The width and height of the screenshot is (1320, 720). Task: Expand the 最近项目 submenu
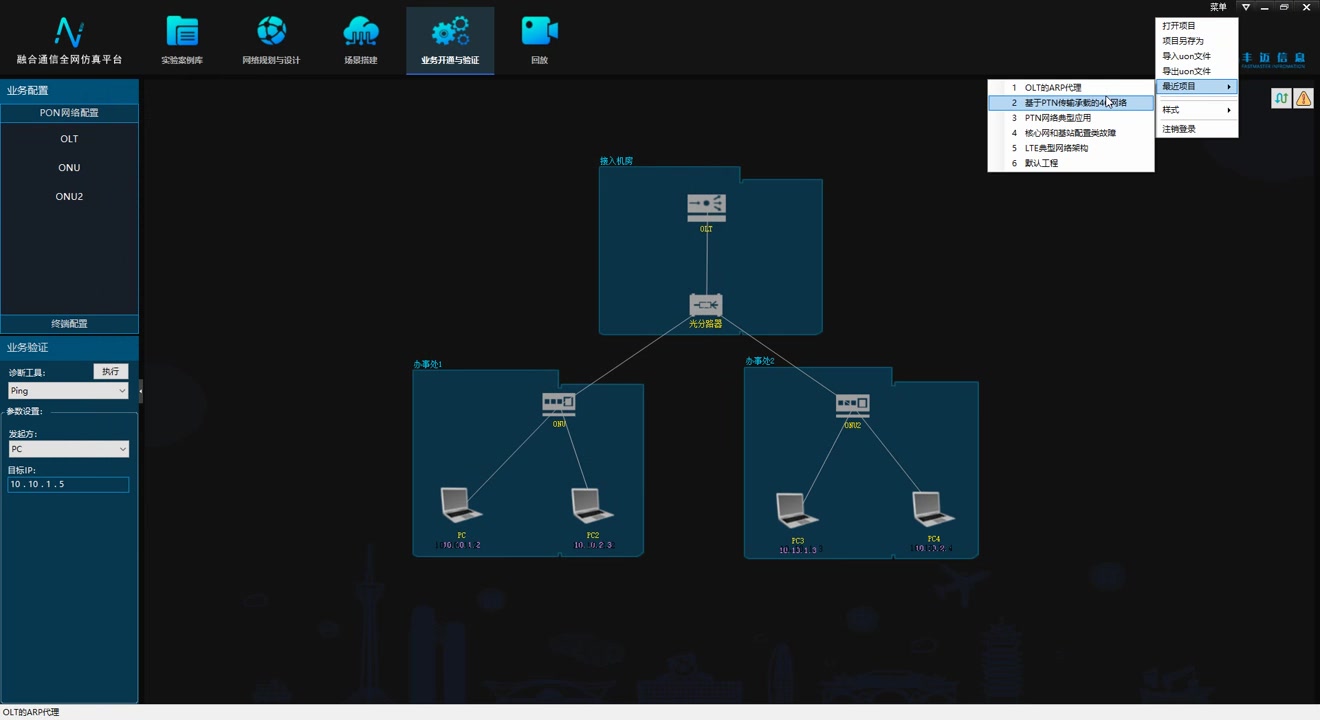[x=1197, y=87]
